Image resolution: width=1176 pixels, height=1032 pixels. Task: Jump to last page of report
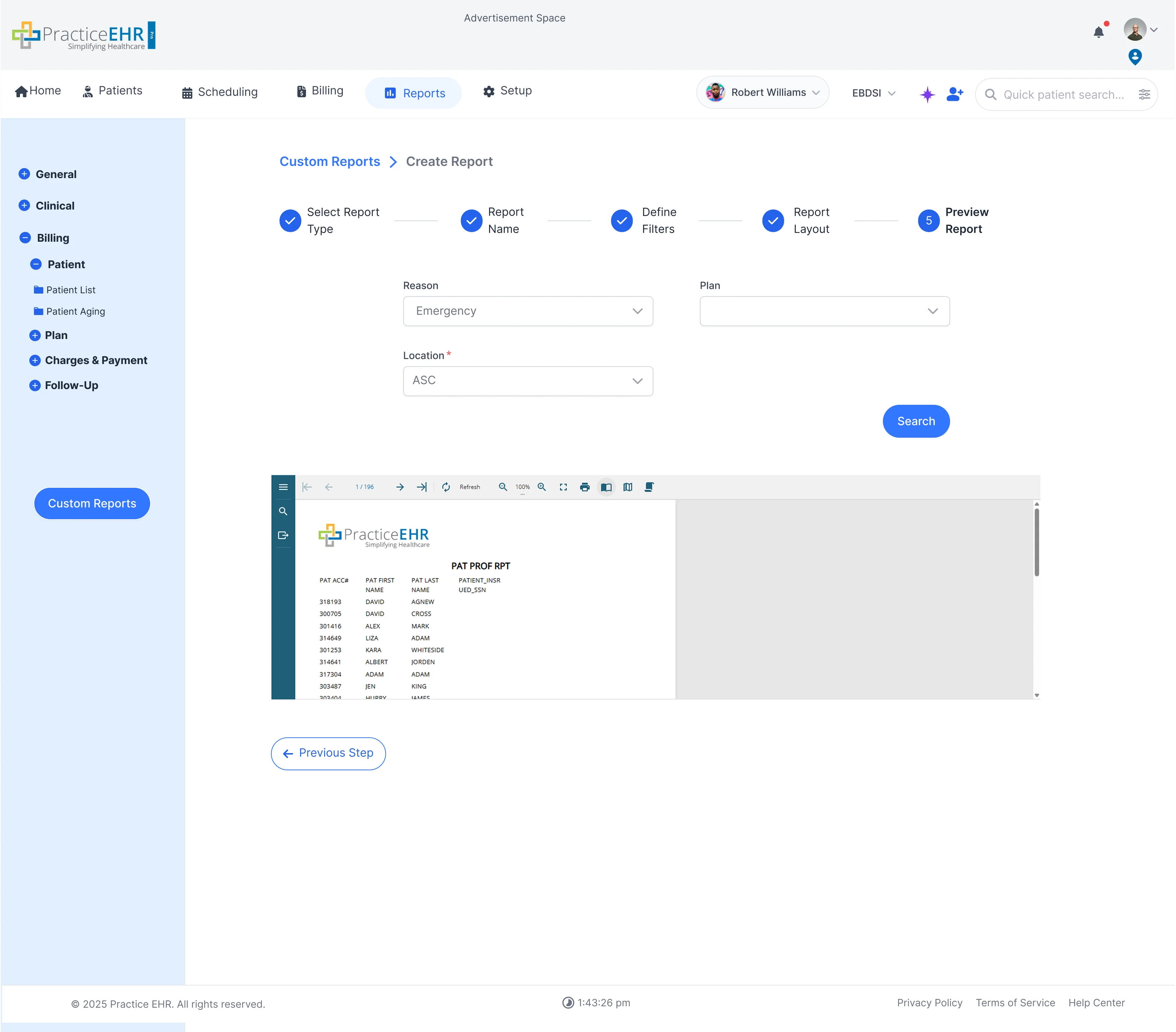pos(422,487)
